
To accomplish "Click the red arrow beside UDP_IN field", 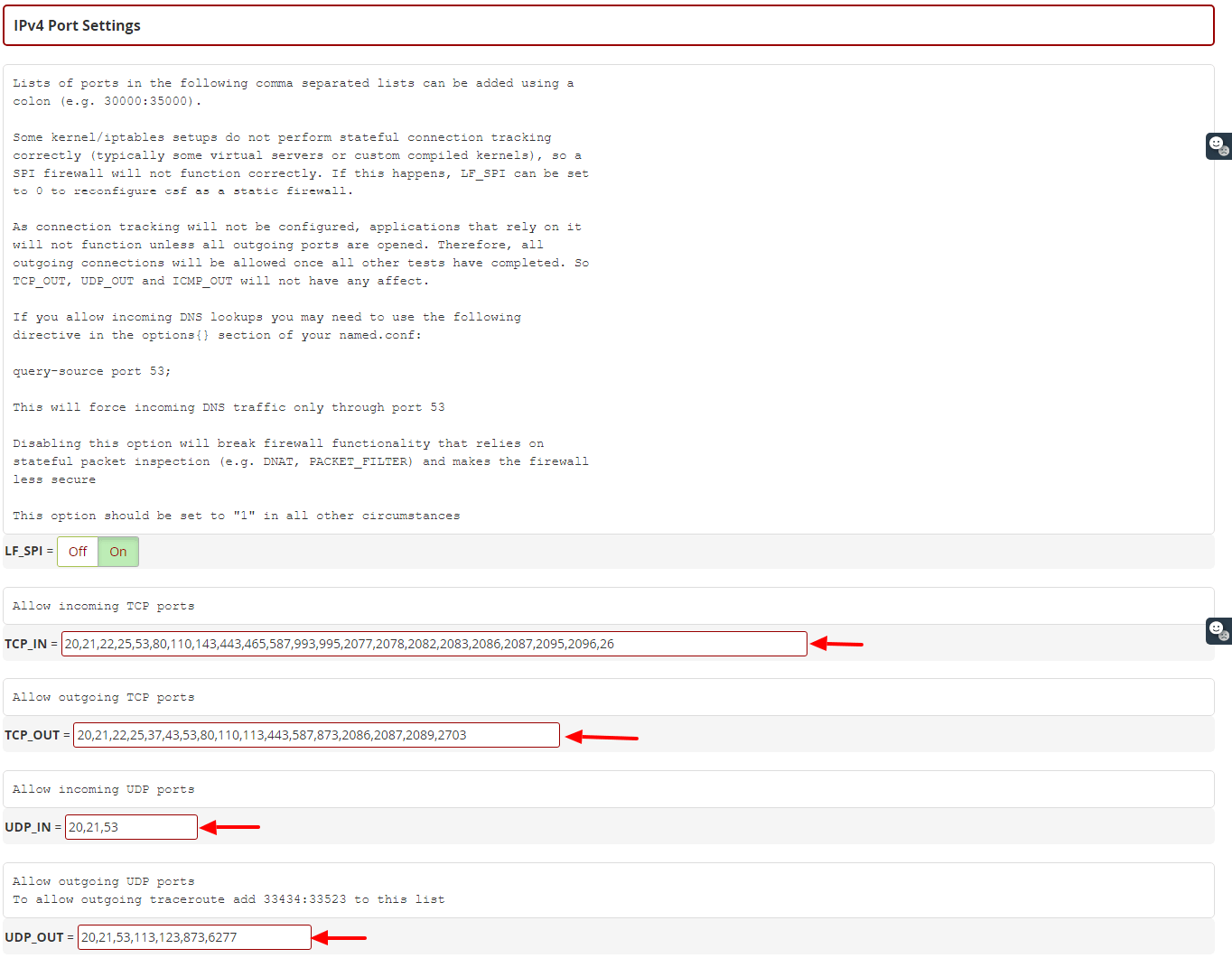I will (229, 827).
